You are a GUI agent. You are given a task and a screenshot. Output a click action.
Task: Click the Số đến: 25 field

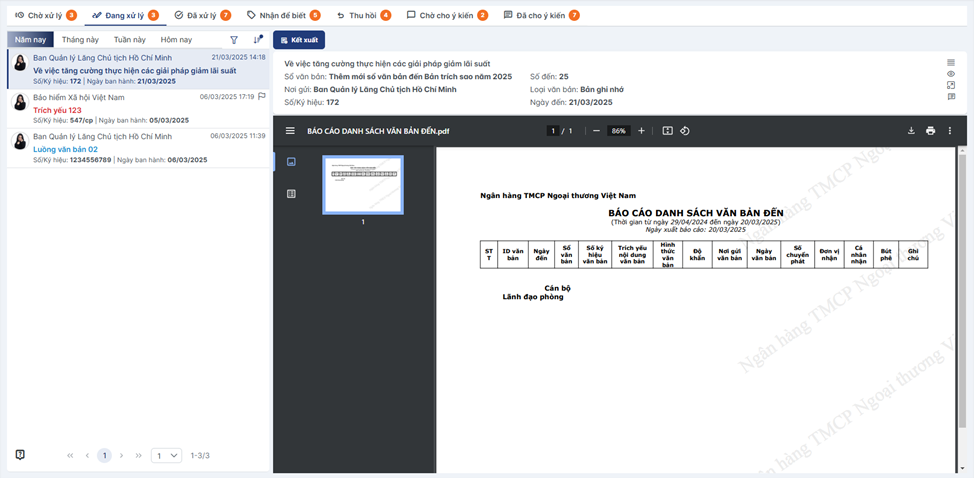549,76
